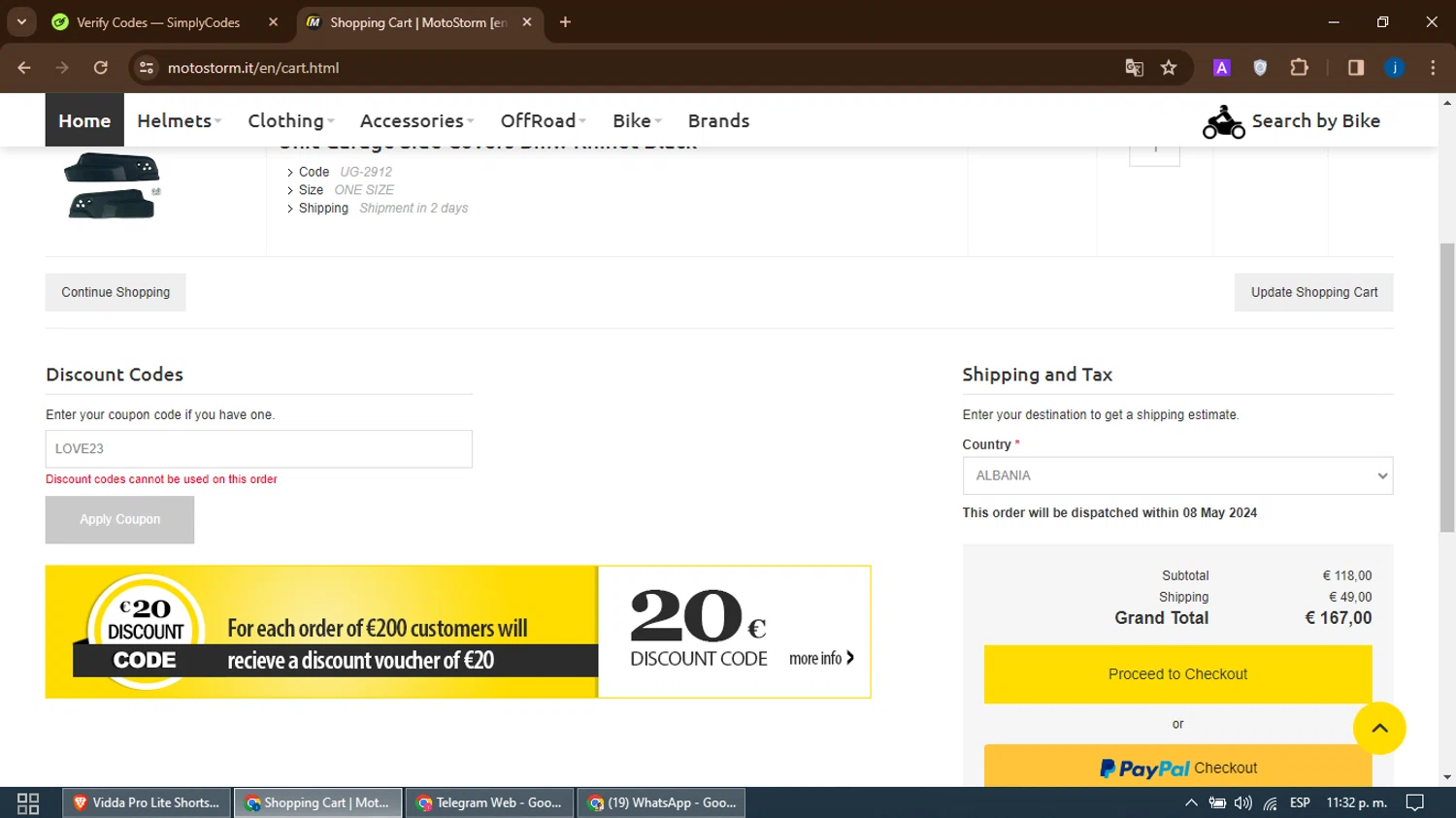The image size is (1456, 818).
Task: Click Update Shopping Cart button
Action: (x=1313, y=292)
